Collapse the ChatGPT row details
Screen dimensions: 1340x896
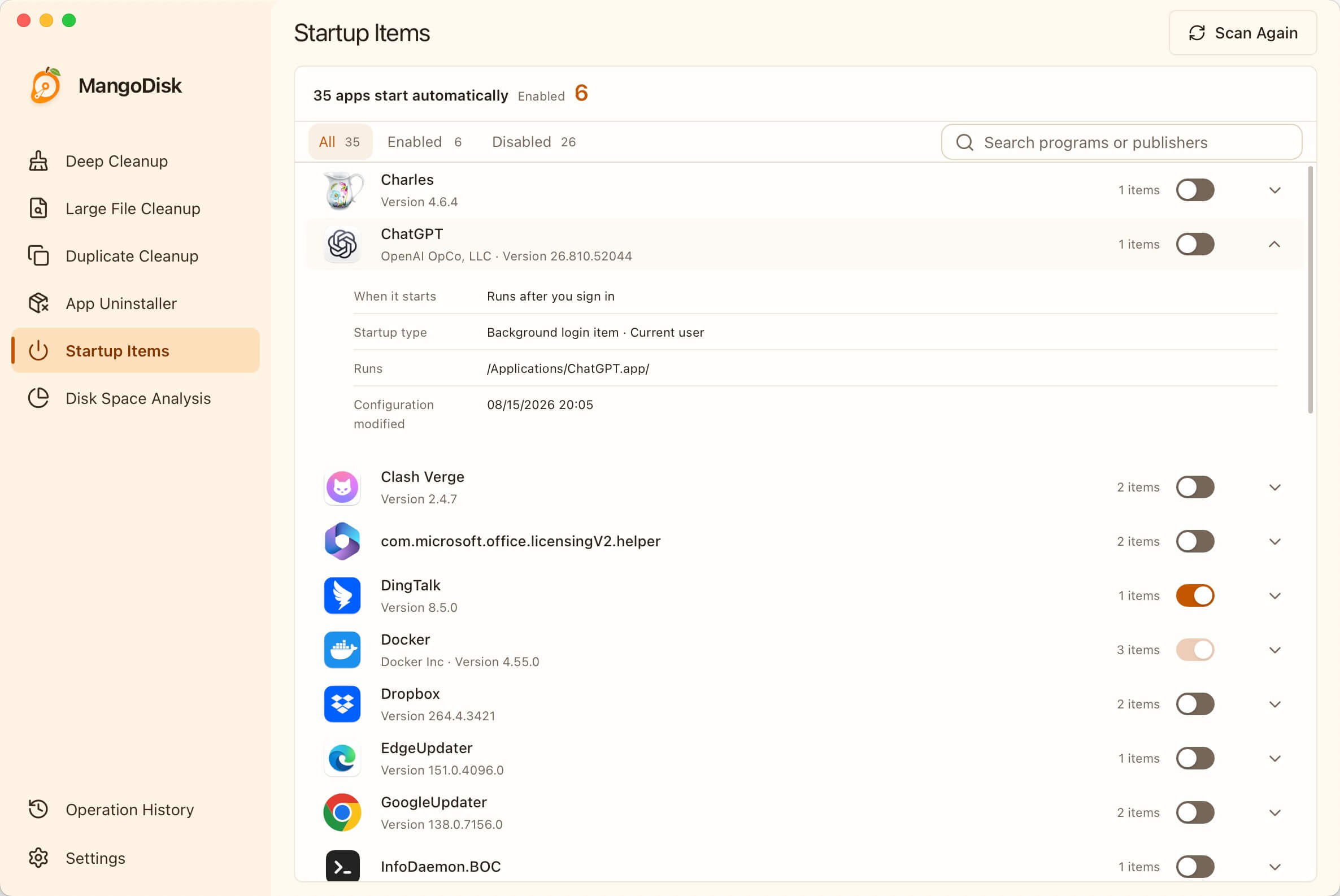(1275, 244)
